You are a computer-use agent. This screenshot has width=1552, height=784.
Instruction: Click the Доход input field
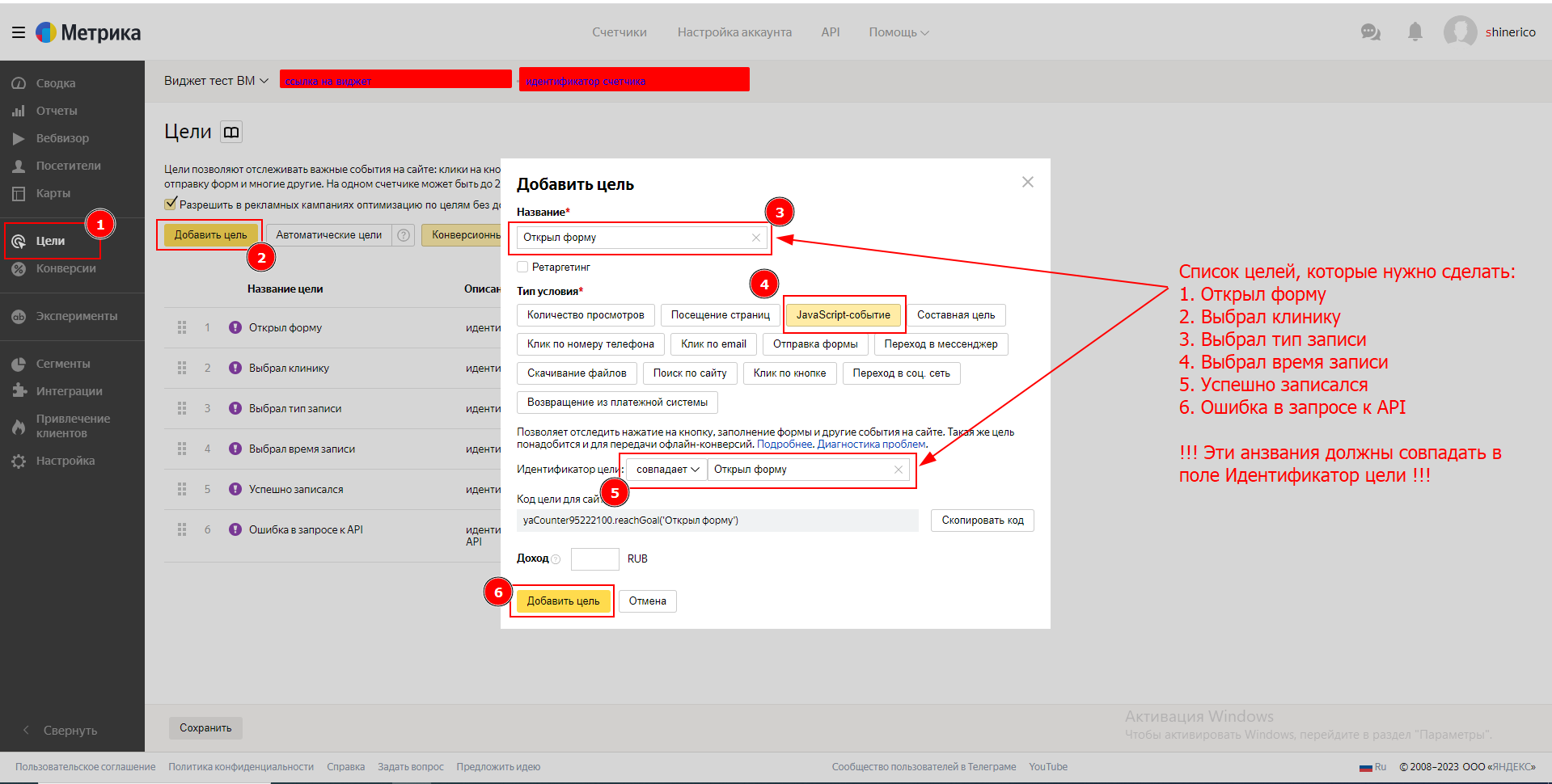tap(594, 558)
